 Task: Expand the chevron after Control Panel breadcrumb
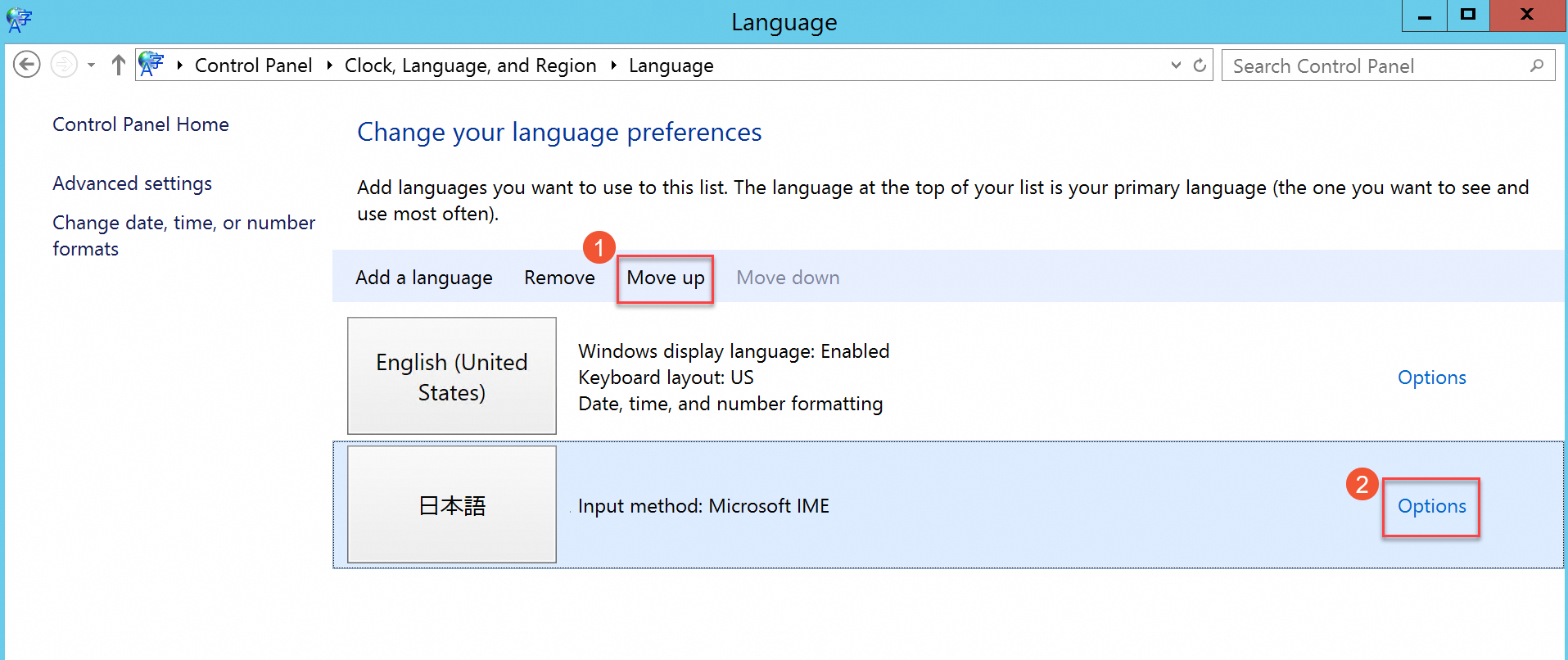(x=329, y=66)
